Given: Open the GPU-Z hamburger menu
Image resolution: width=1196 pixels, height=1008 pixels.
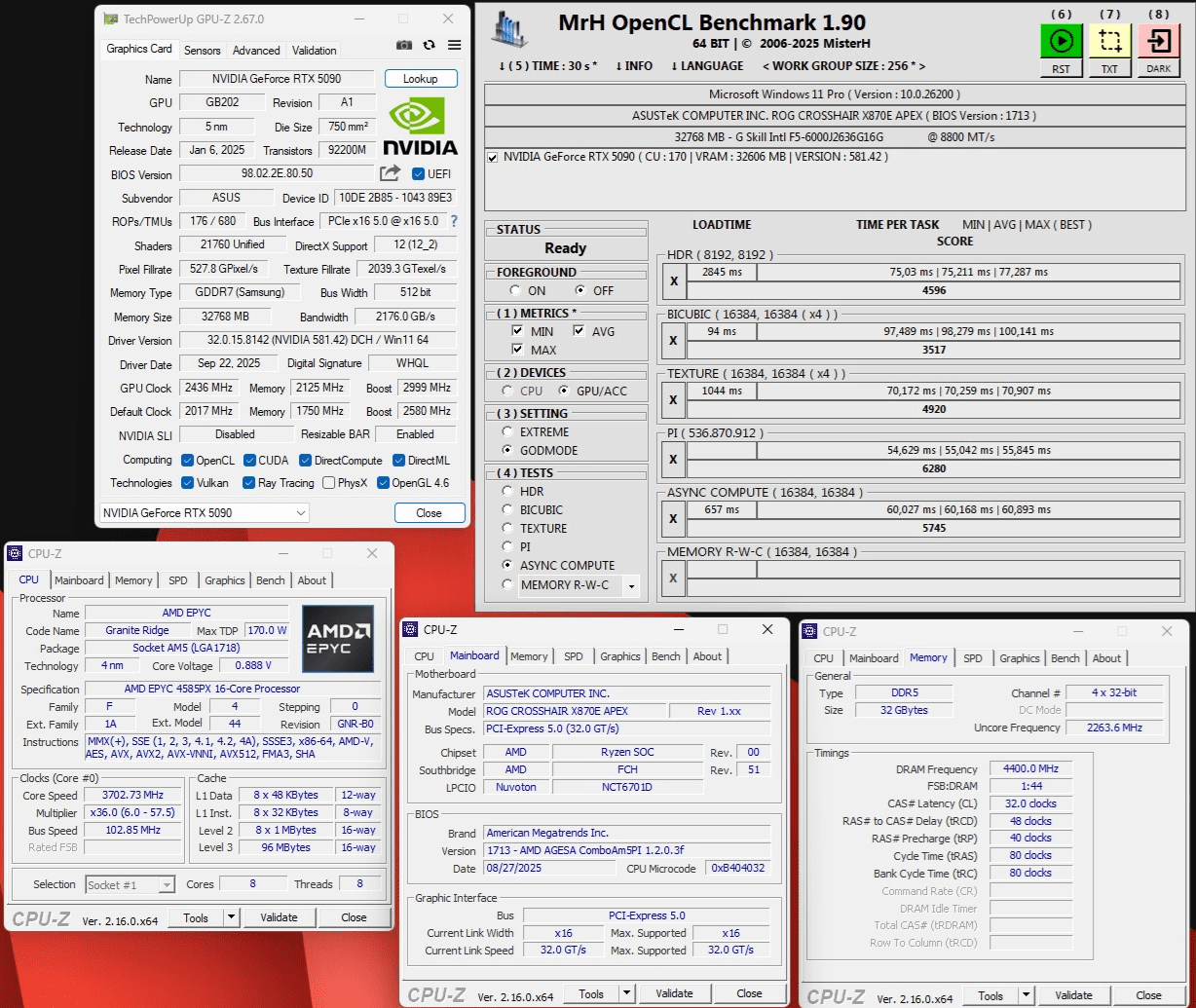Looking at the screenshot, I should tap(454, 46).
